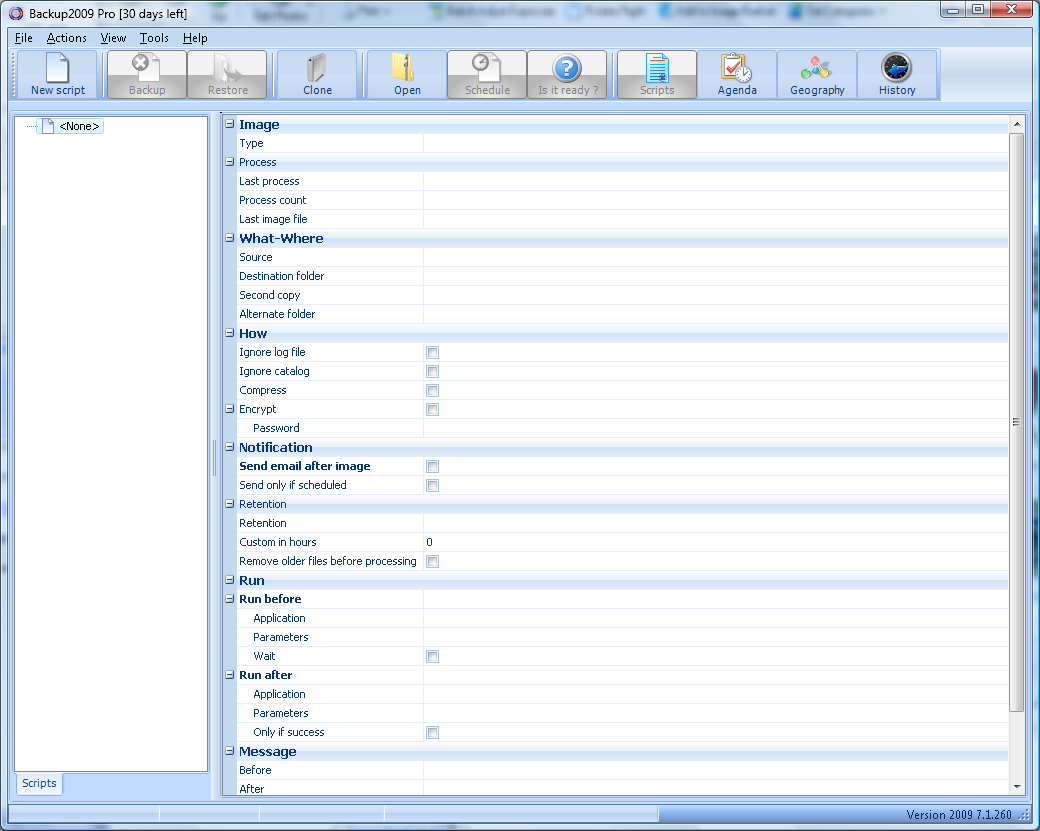This screenshot has height=831, width=1040.
Task: Check Remove older files before processing
Action: 432,562
